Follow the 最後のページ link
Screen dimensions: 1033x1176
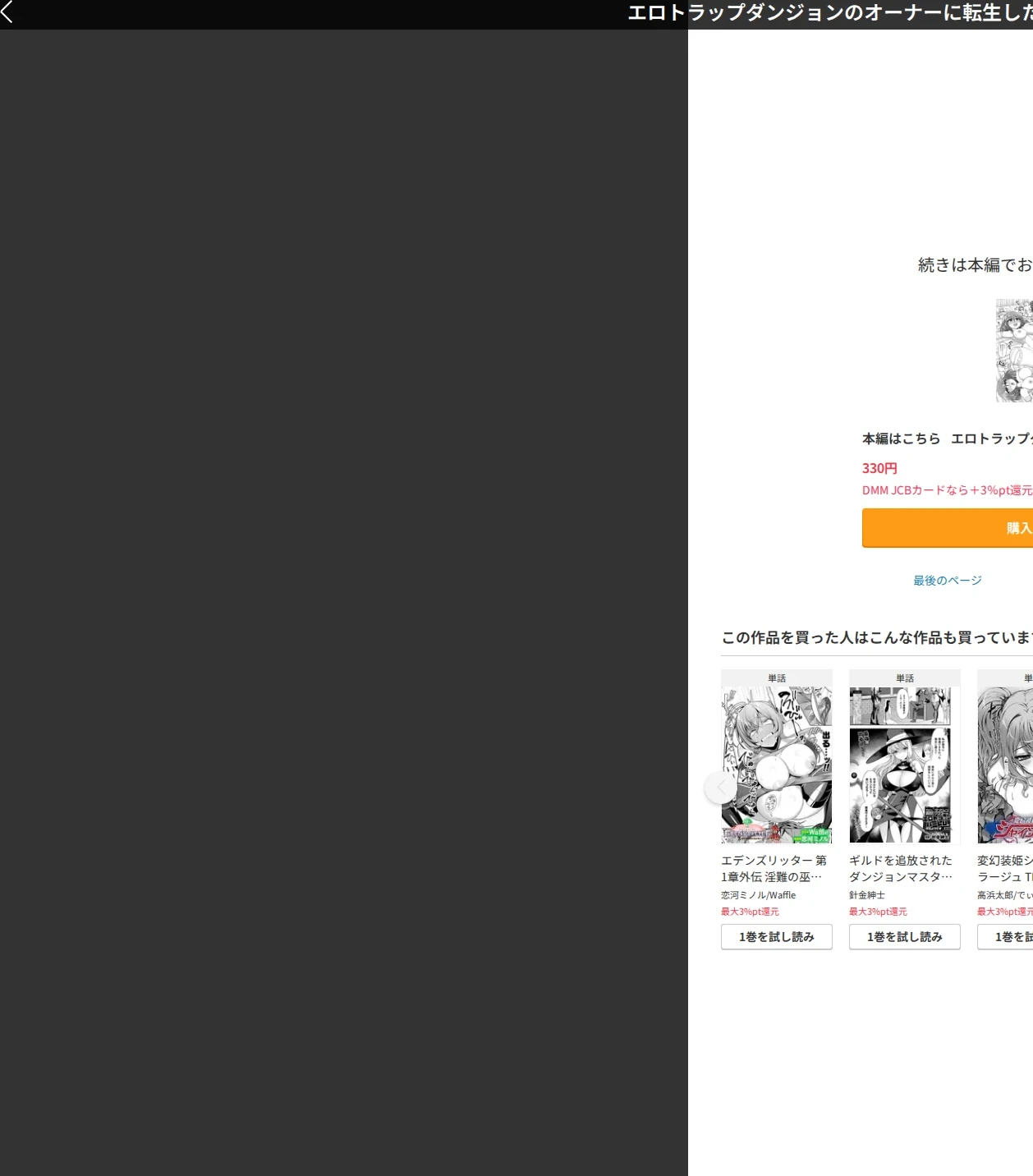coord(948,581)
